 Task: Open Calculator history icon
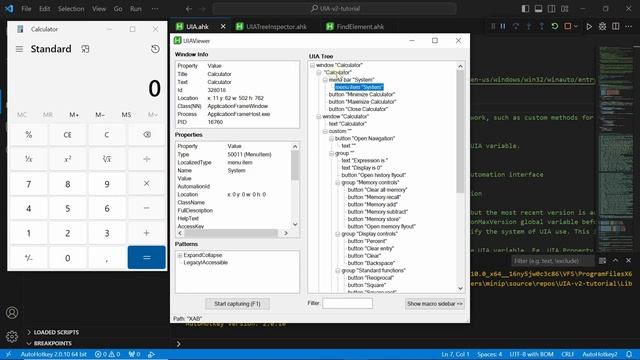click(x=155, y=49)
